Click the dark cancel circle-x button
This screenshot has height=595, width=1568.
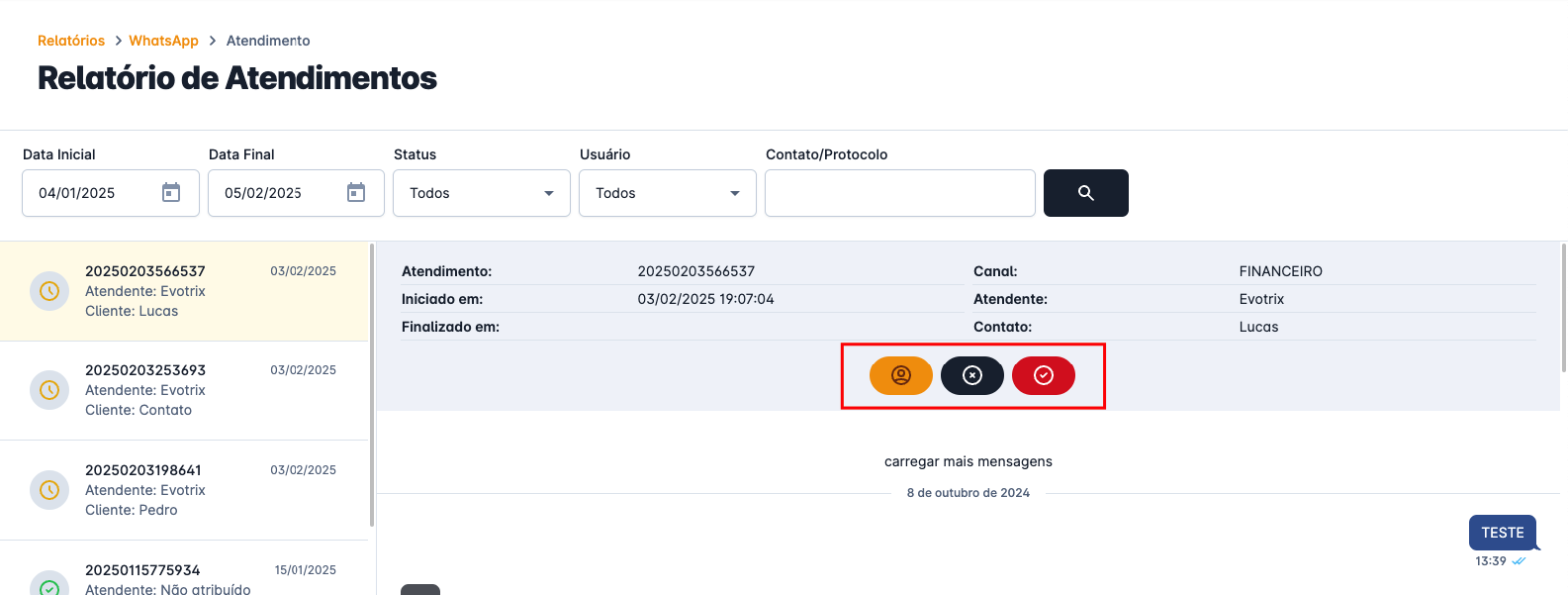click(971, 375)
